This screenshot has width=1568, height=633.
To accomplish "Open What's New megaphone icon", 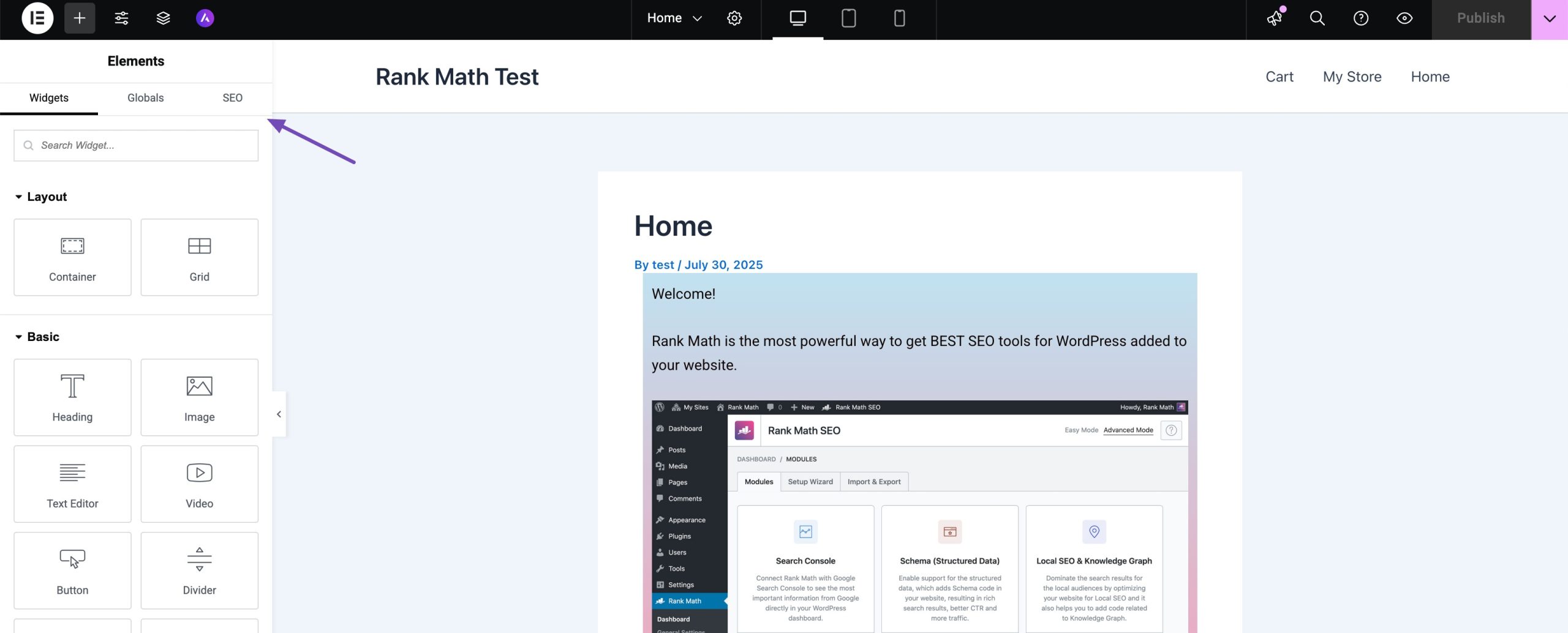I will click(x=1275, y=18).
